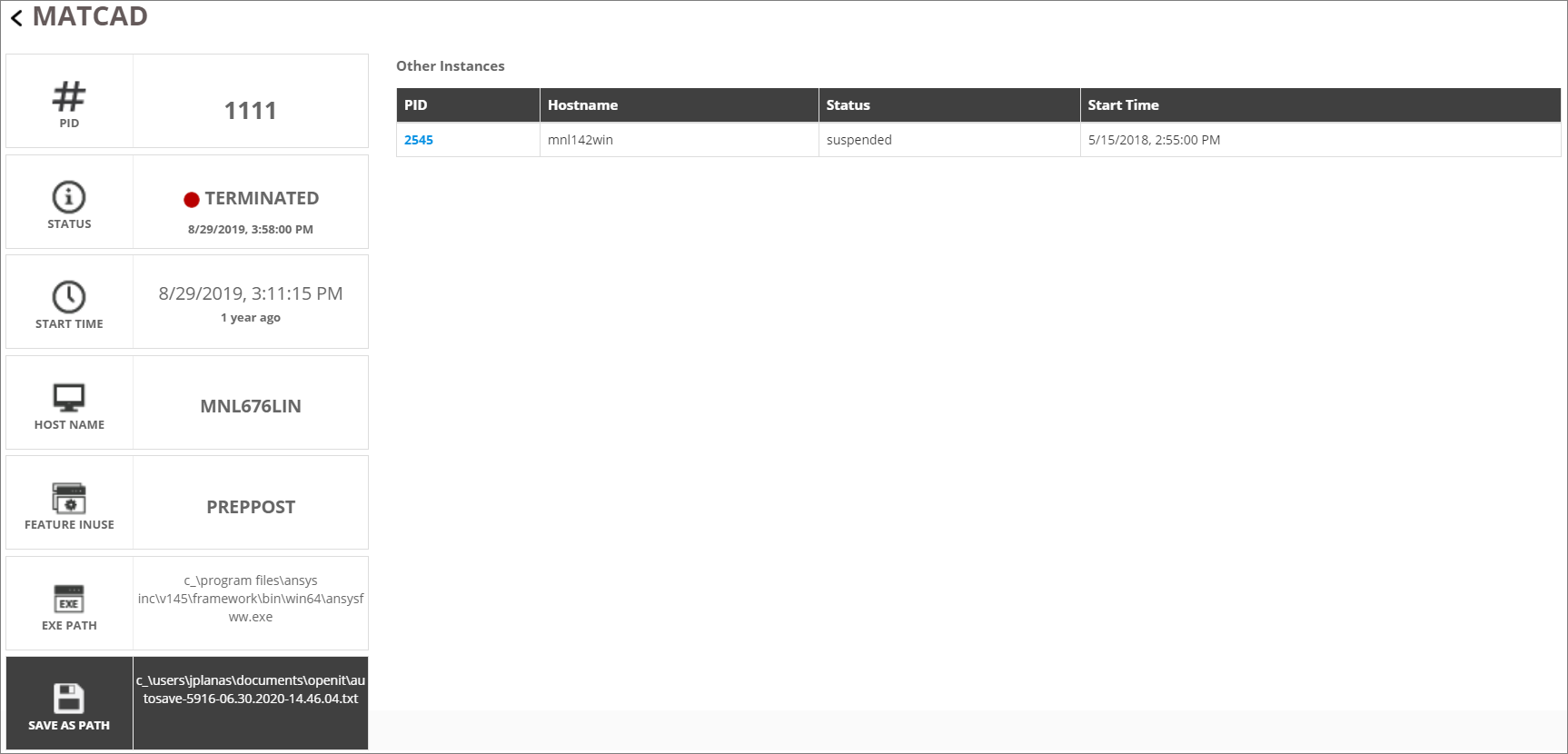Click the Status column header
1568x754 pixels.
click(949, 105)
